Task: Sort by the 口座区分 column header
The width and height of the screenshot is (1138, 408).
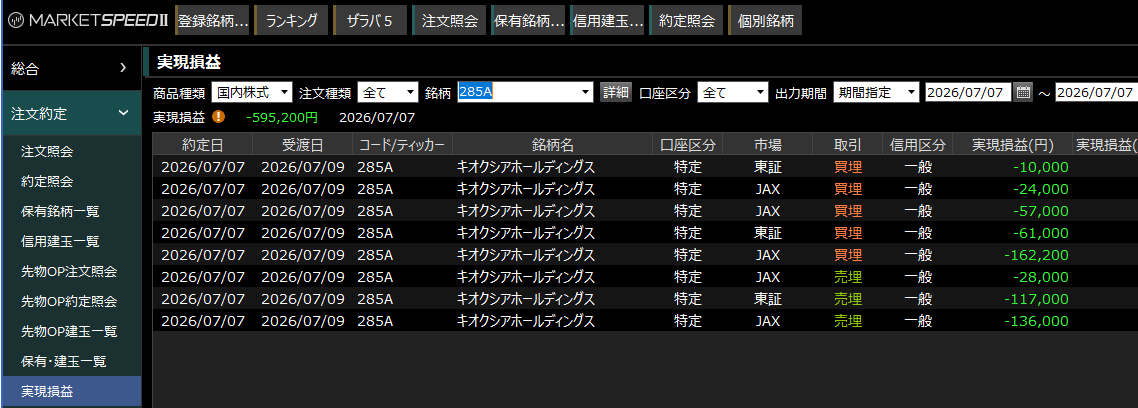Action: pos(688,144)
